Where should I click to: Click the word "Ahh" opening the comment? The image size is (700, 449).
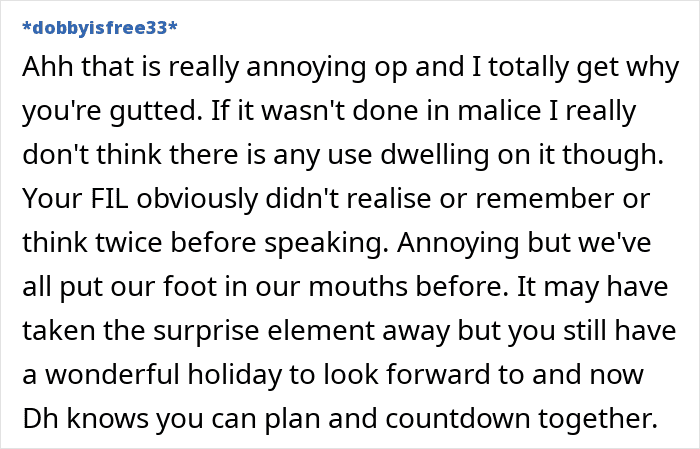tap(44, 71)
